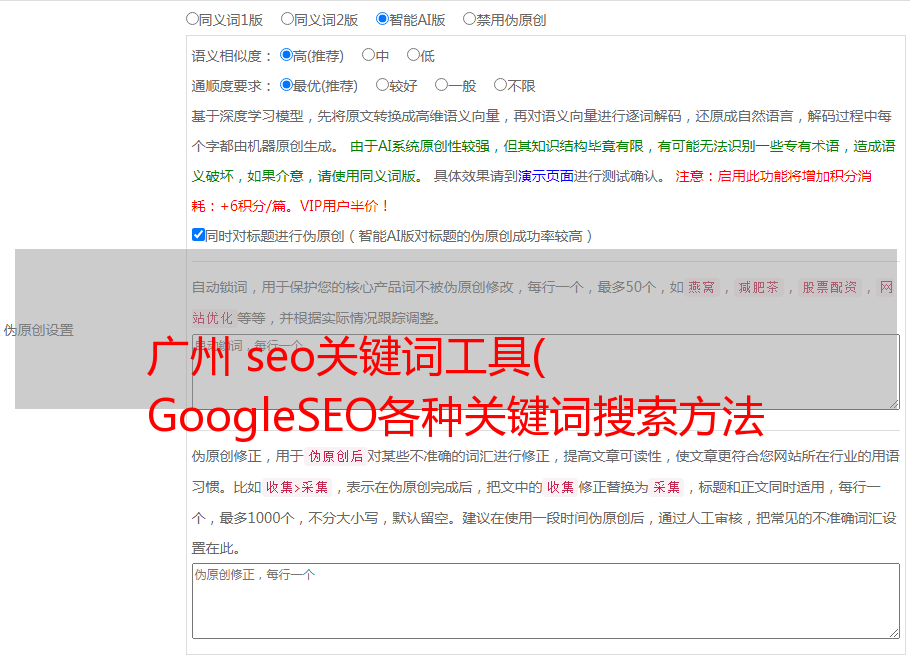Click the 股票配资 example keyword tag
Image resolution: width=911 pixels, height=658 pixels.
tap(830, 287)
